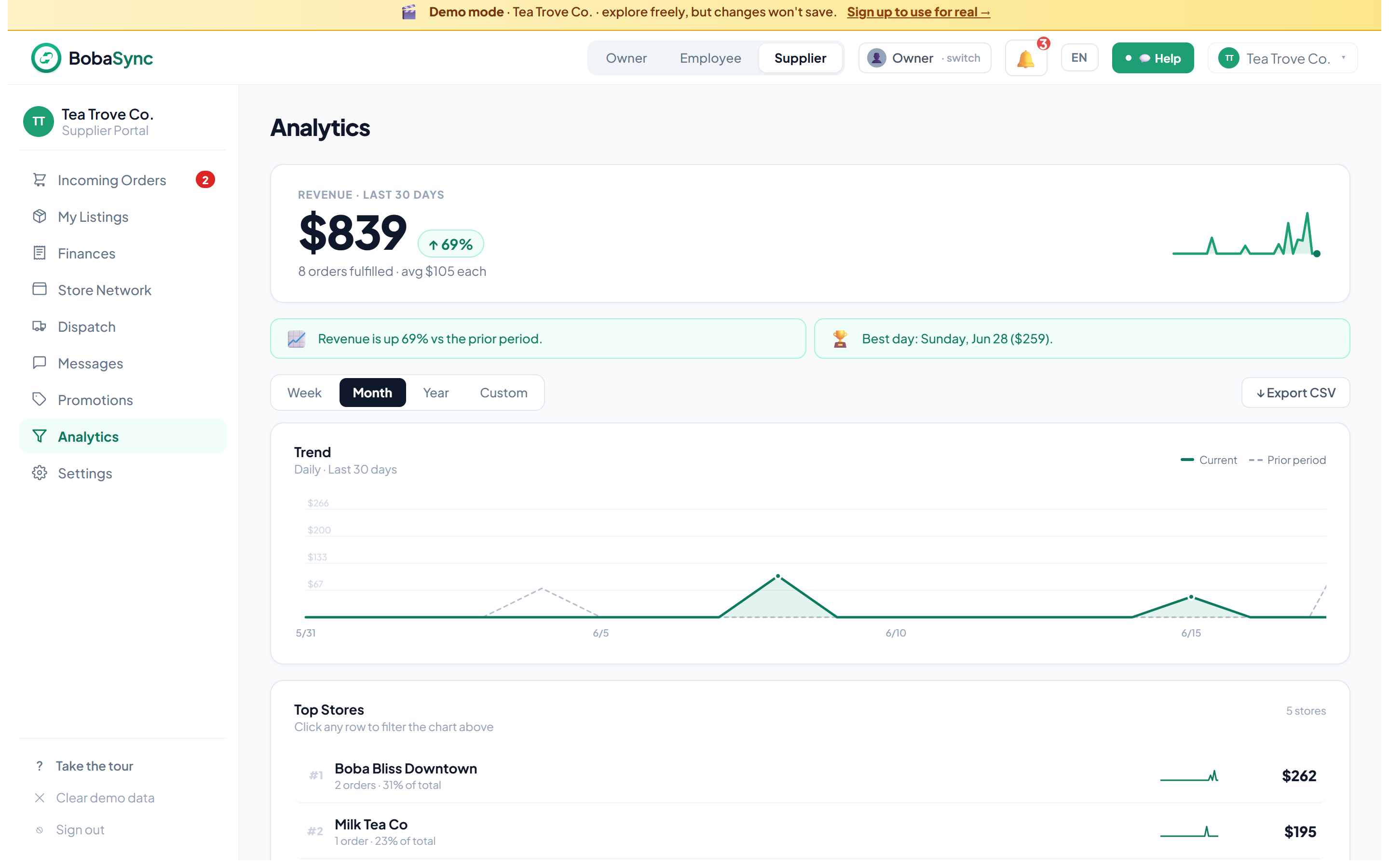Click the Boba Bliss Downtown sparkline
The image size is (1389, 868).
click(1189, 776)
